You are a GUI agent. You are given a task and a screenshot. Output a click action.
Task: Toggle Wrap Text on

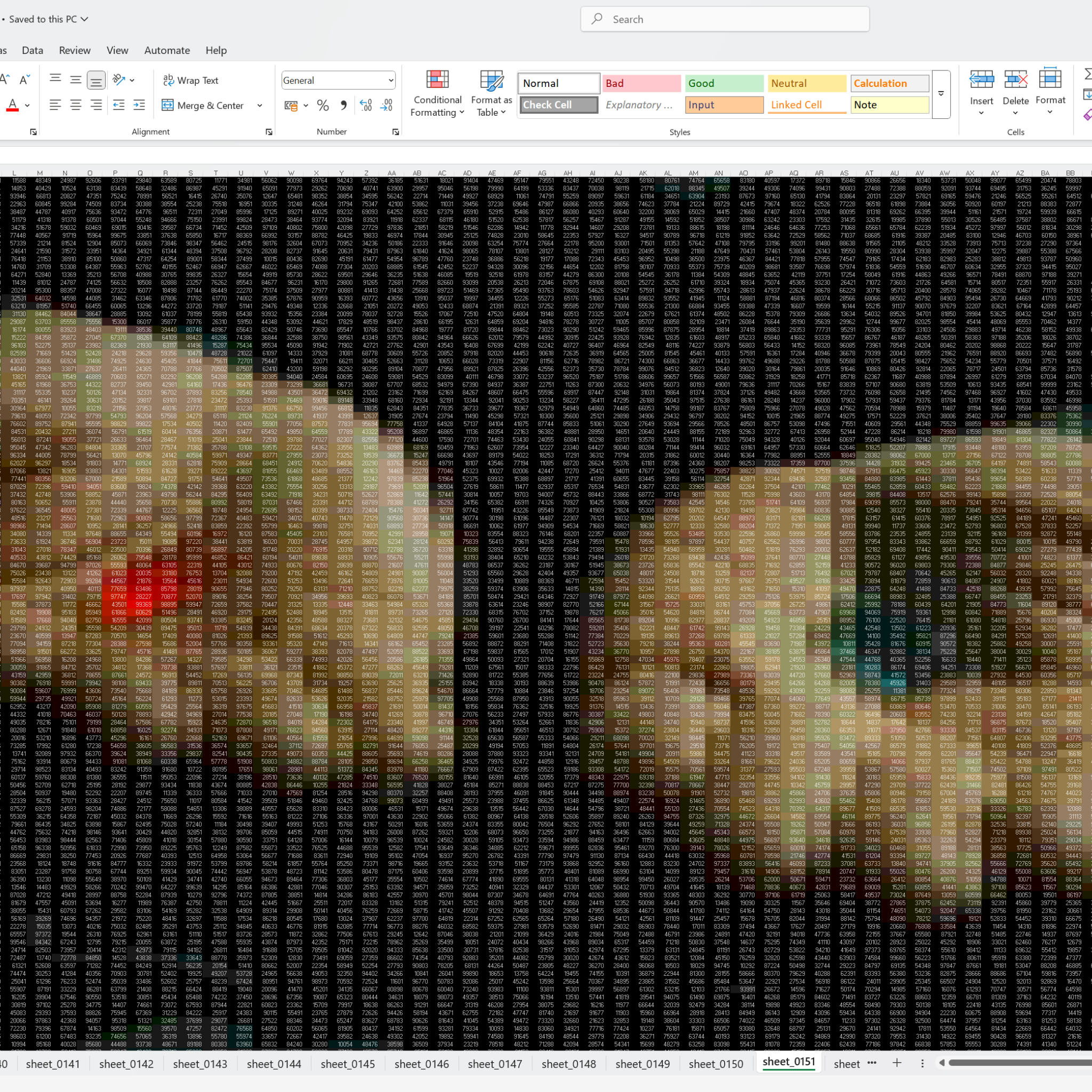[190, 81]
